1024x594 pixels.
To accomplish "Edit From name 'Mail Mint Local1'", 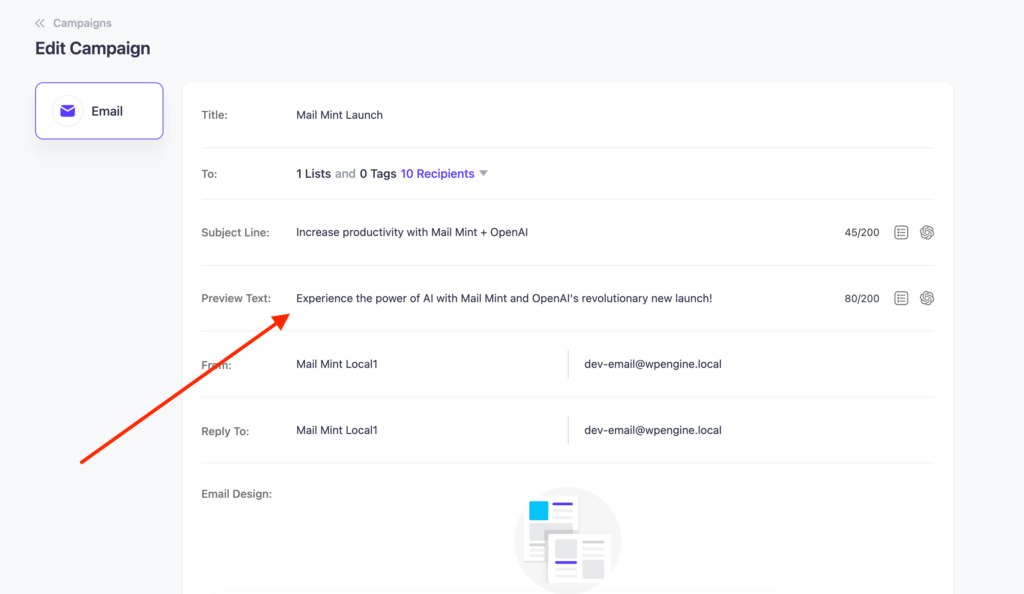I will click(x=337, y=364).
